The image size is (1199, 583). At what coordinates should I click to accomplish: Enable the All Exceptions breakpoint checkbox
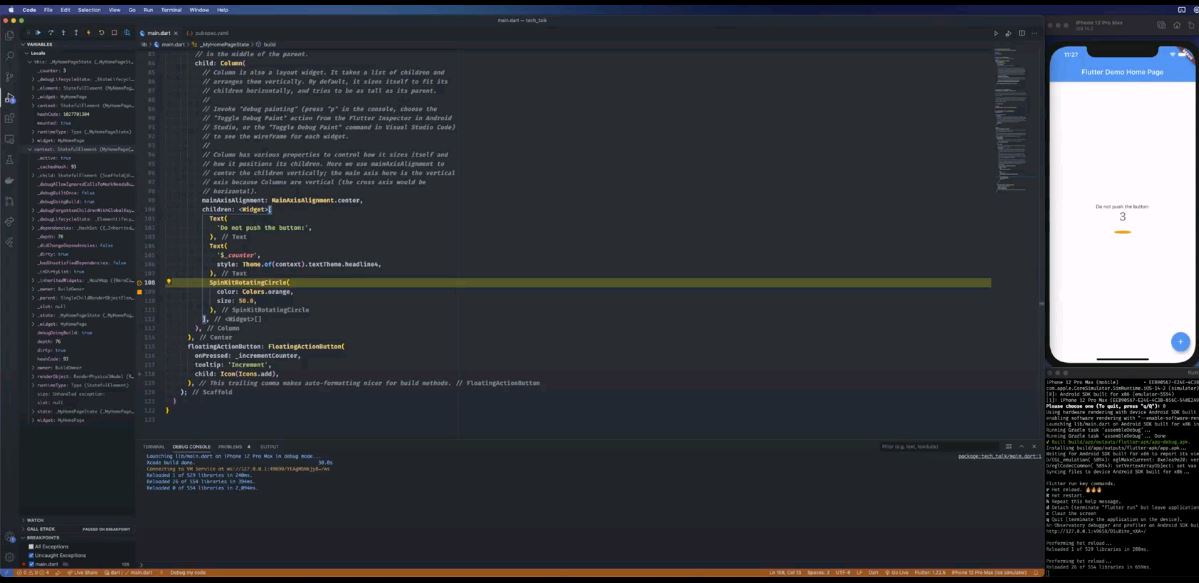31,546
